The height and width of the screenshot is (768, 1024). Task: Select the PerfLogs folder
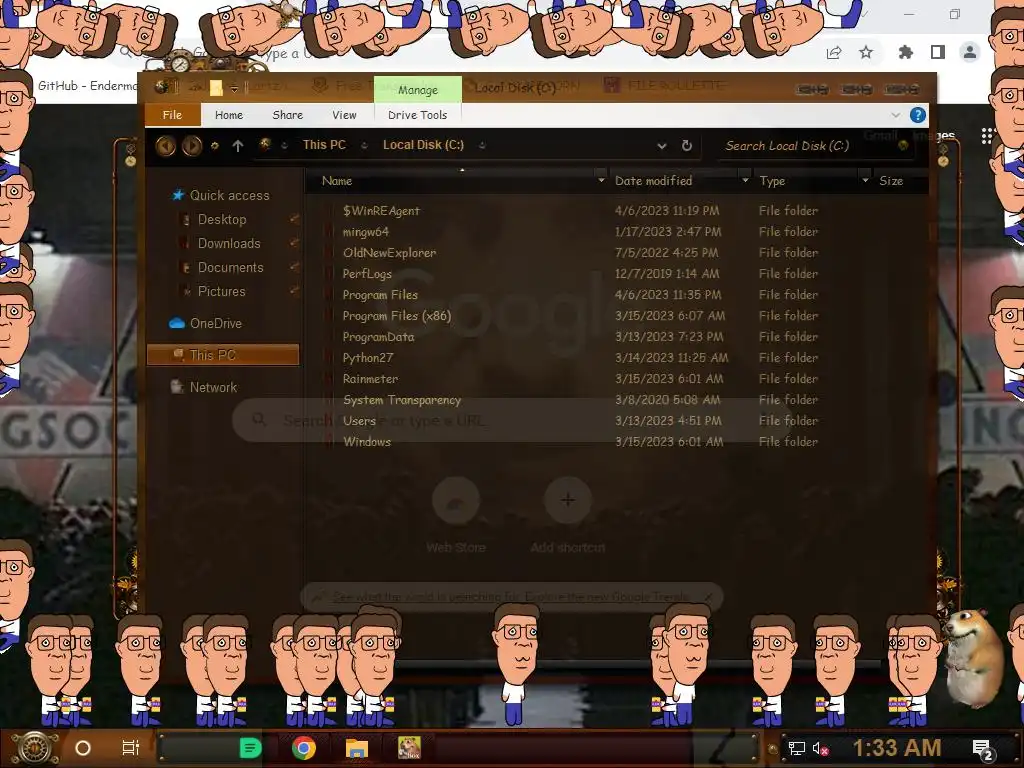tap(367, 274)
